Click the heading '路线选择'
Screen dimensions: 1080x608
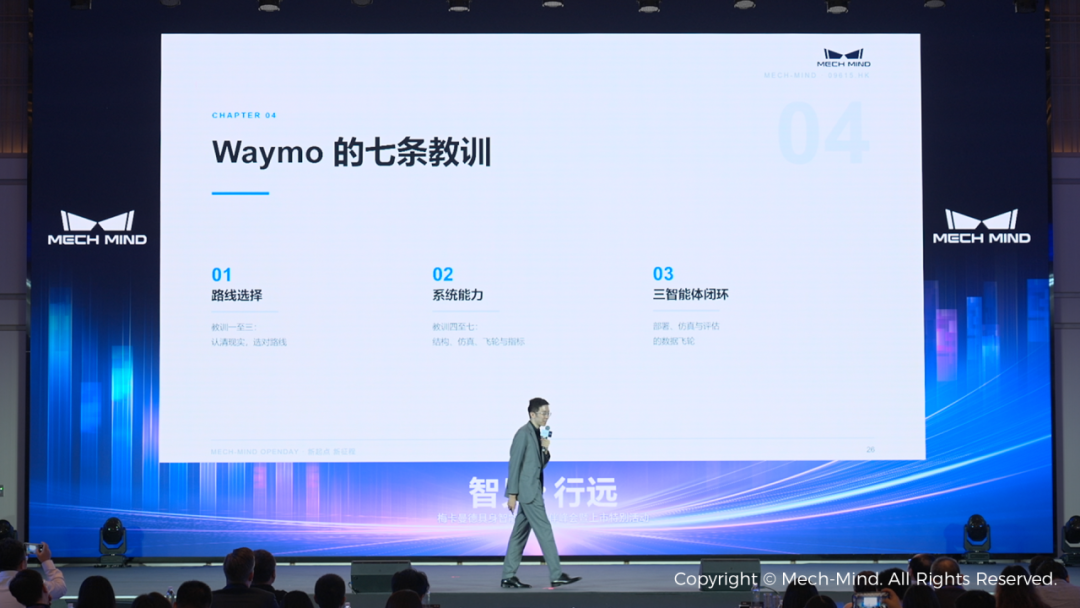(x=237, y=295)
